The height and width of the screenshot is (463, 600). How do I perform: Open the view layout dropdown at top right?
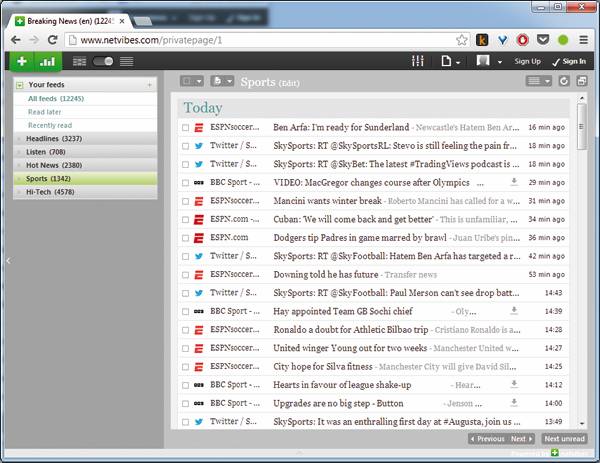pyautogui.click(x=538, y=81)
